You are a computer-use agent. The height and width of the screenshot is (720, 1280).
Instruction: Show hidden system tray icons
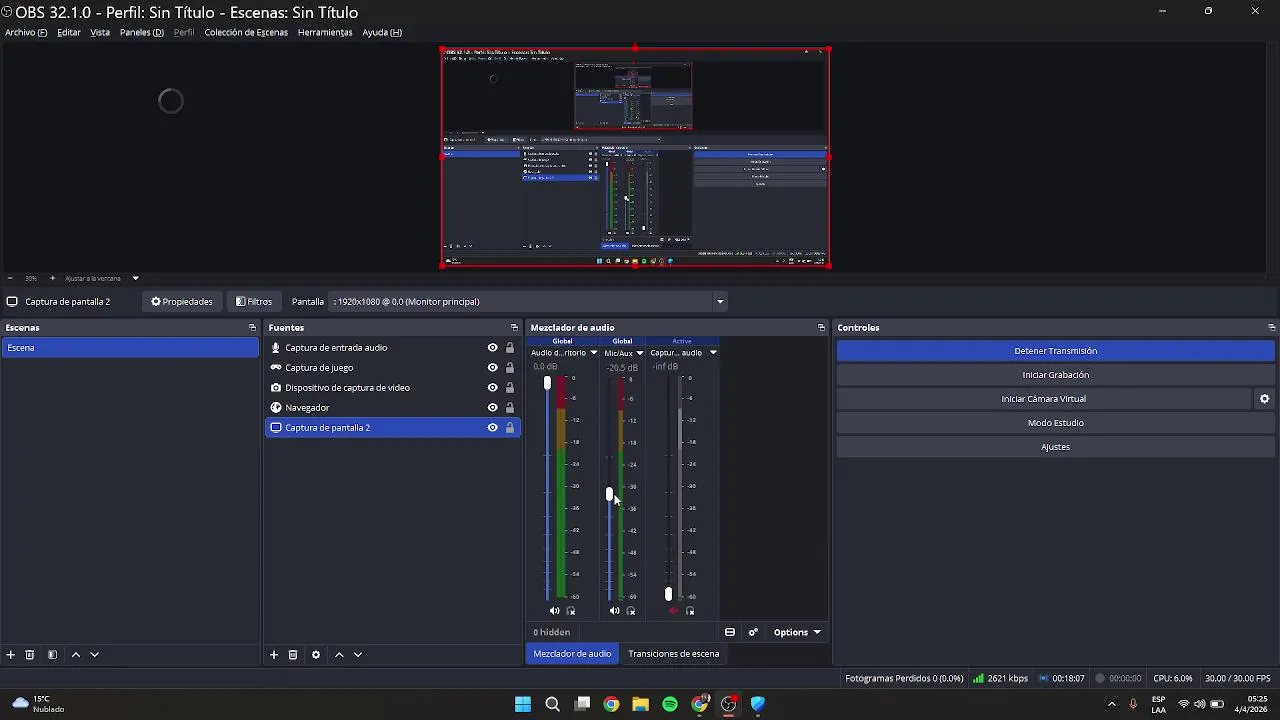point(1111,704)
